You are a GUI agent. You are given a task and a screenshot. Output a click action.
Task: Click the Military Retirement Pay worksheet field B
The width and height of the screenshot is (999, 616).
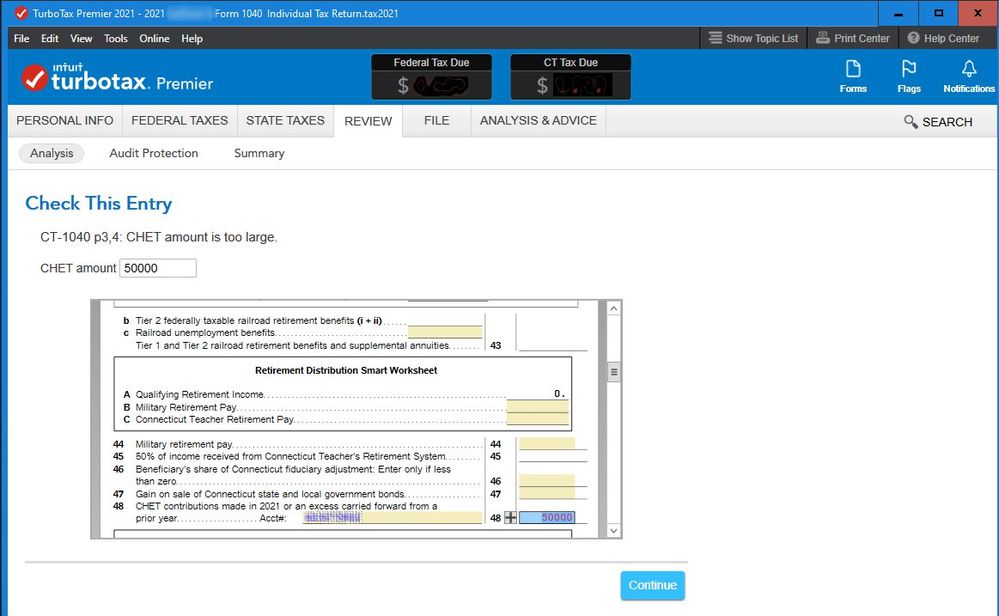tap(537, 406)
